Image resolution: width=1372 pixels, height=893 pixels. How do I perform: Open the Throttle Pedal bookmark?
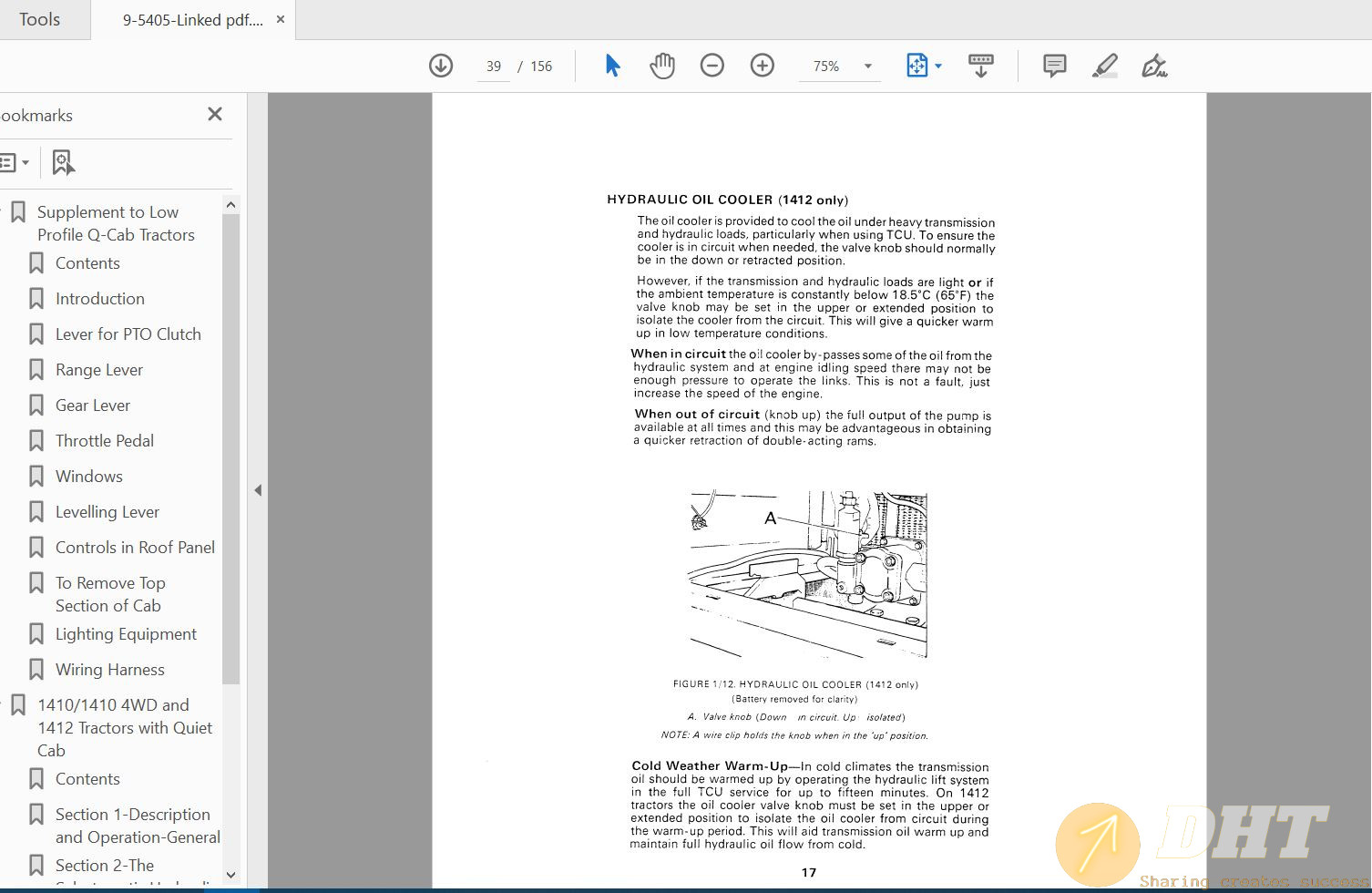(x=105, y=441)
